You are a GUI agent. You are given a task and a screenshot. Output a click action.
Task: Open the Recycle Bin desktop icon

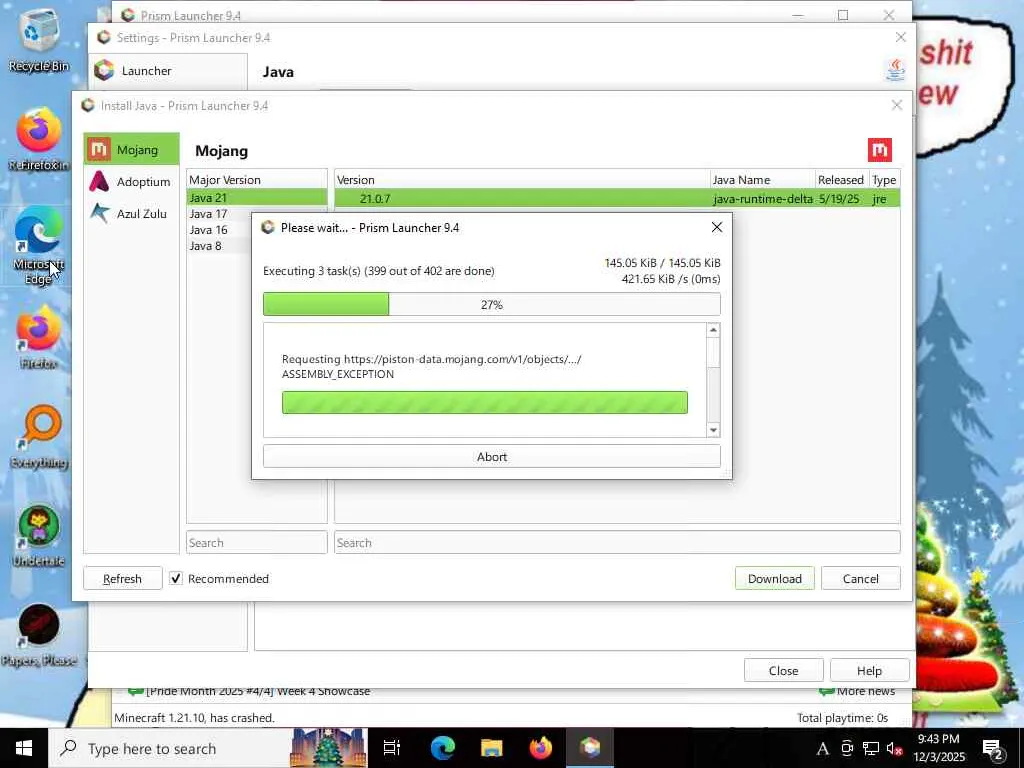click(x=39, y=40)
